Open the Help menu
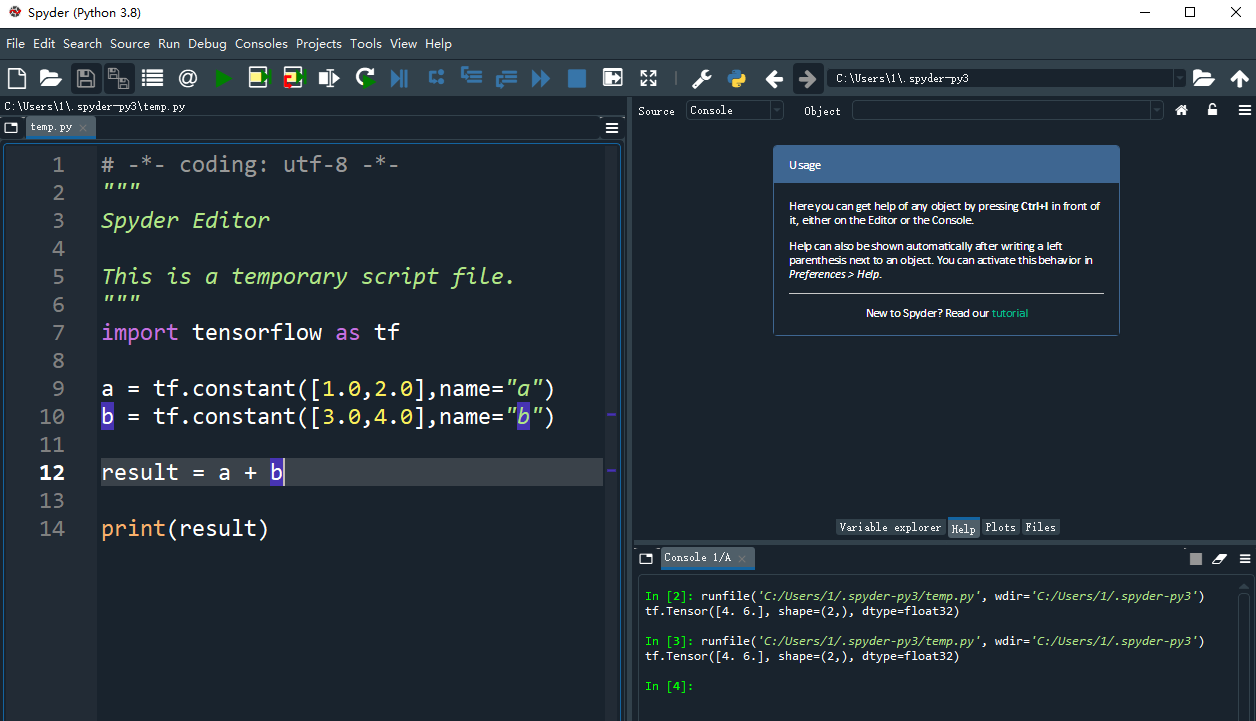 click(x=438, y=43)
